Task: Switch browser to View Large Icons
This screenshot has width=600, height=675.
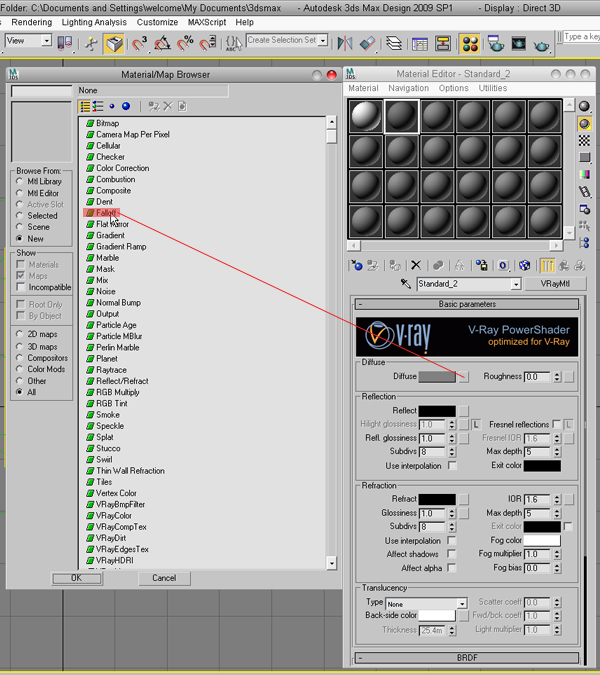Action: pyautogui.click(x=126, y=106)
